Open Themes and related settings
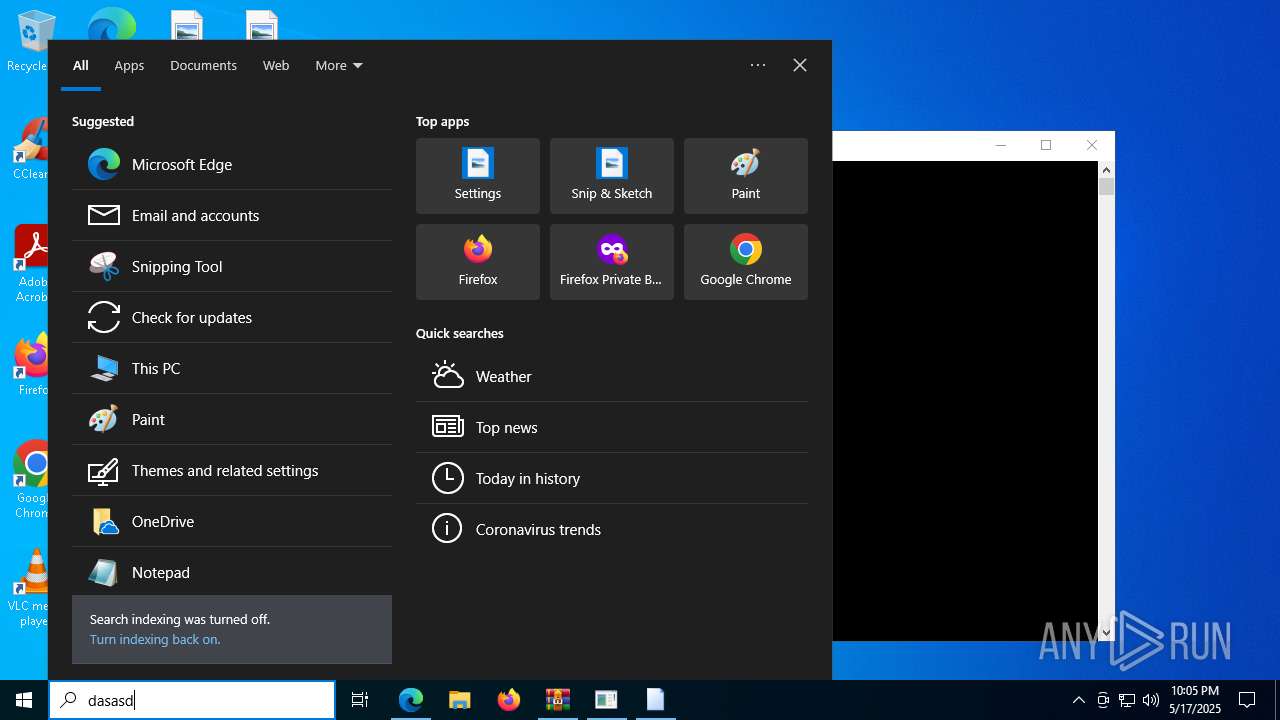Screen dimensions: 1280x720 coord(232,470)
